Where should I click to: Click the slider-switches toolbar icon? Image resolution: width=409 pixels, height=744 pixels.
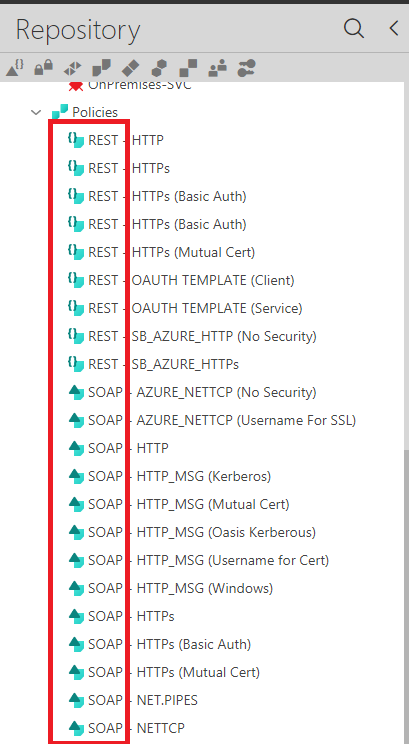pos(246,69)
